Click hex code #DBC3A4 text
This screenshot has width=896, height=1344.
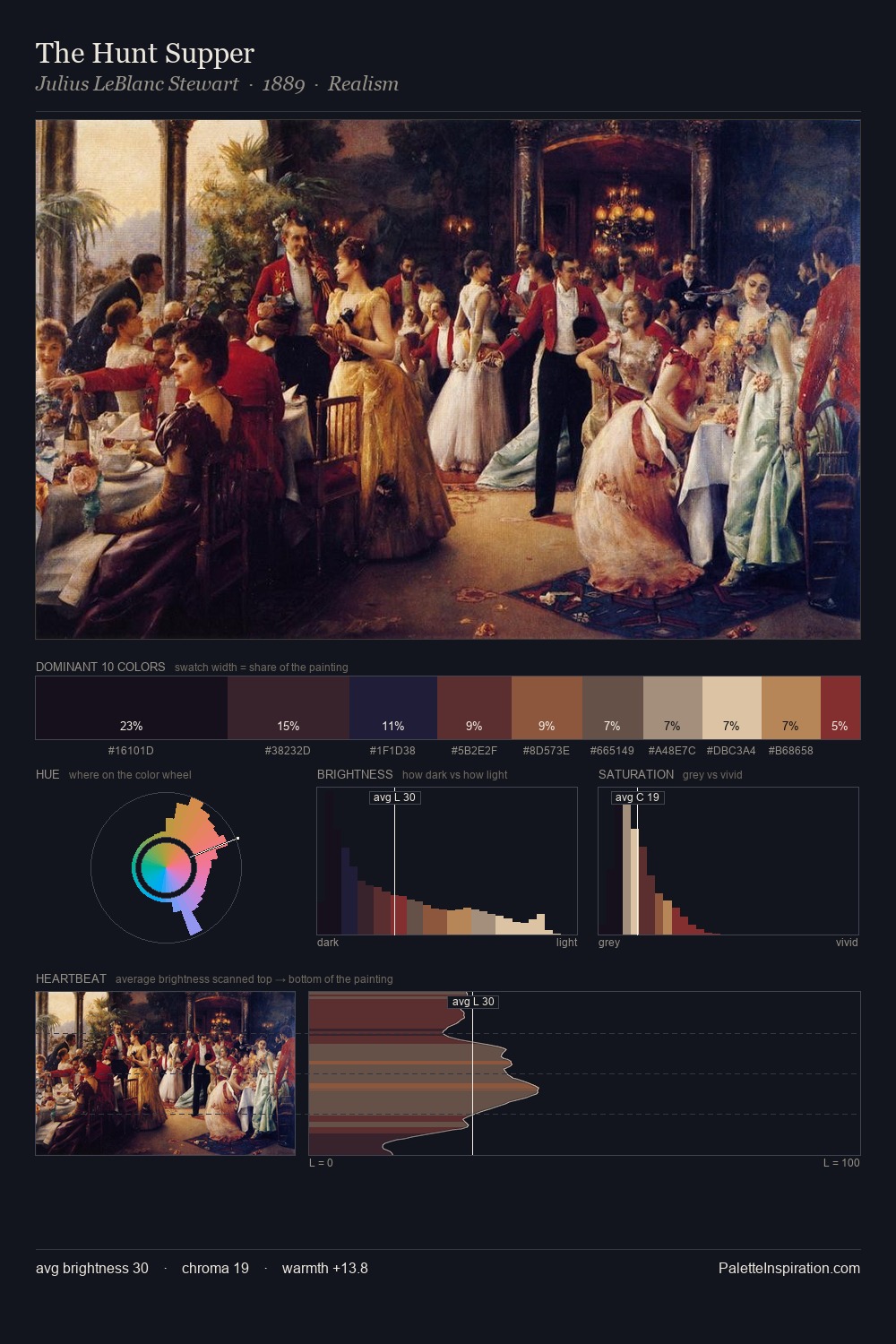tap(731, 751)
